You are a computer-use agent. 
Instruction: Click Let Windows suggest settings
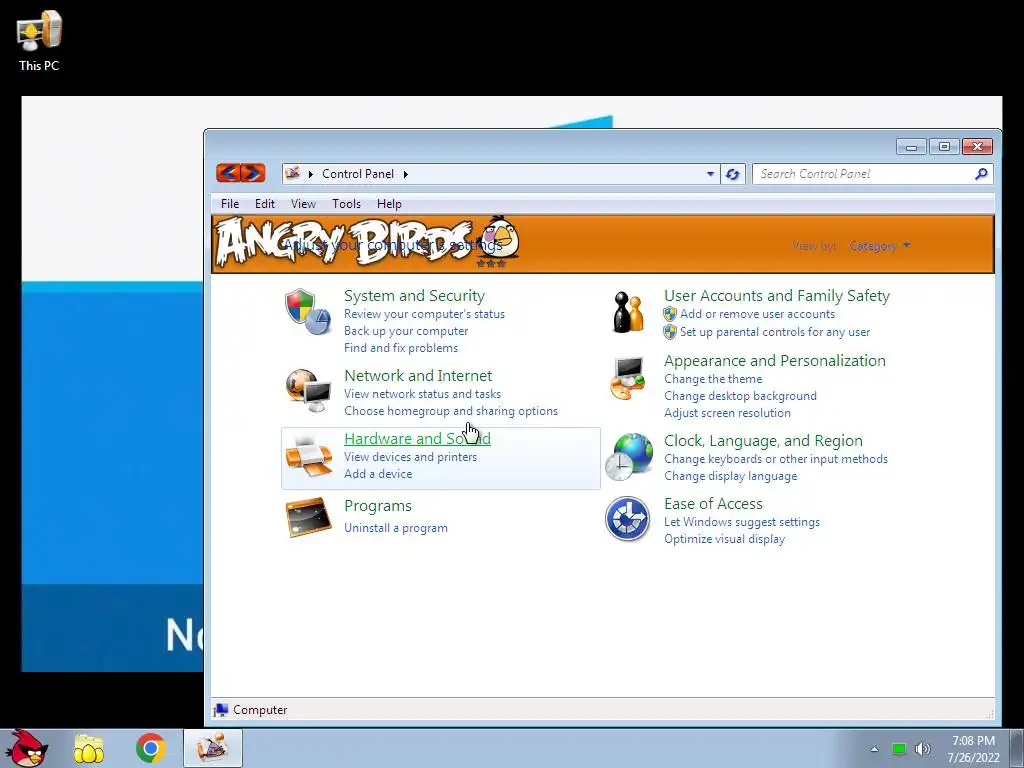(742, 522)
